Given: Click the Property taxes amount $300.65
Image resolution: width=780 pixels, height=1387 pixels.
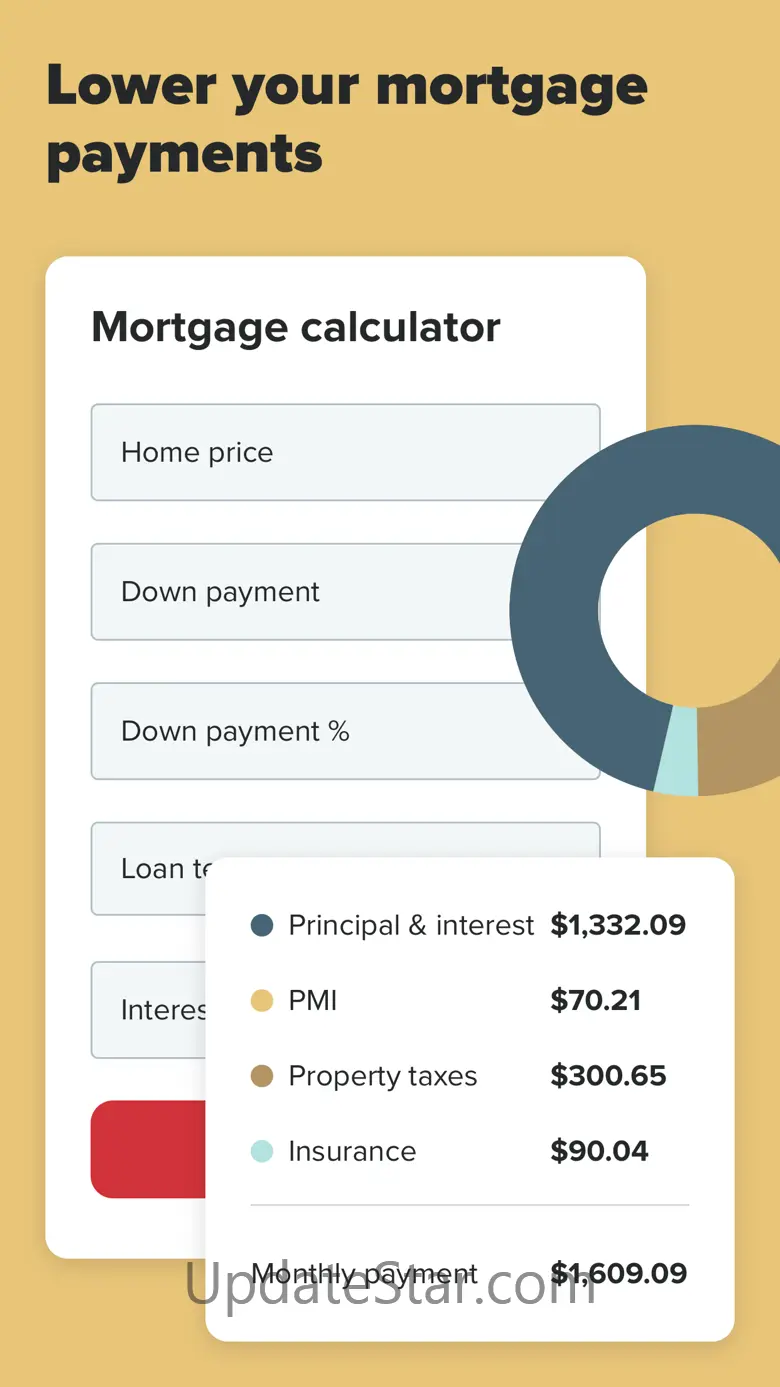Looking at the screenshot, I should (608, 1076).
